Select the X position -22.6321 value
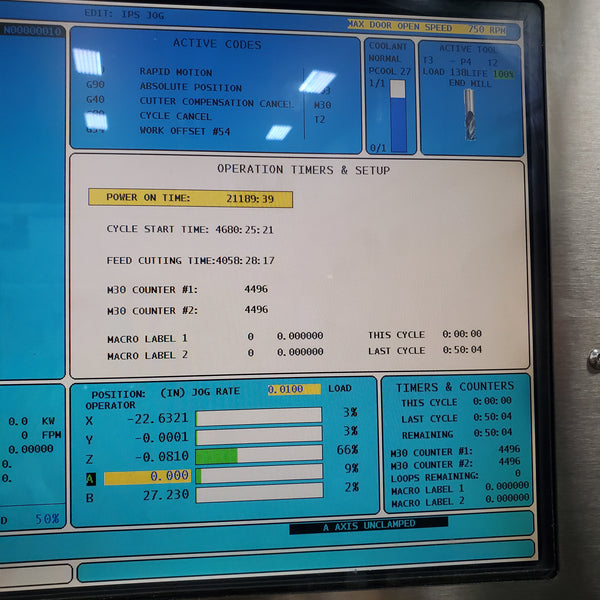The image size is (600, 600). [158, 418]
